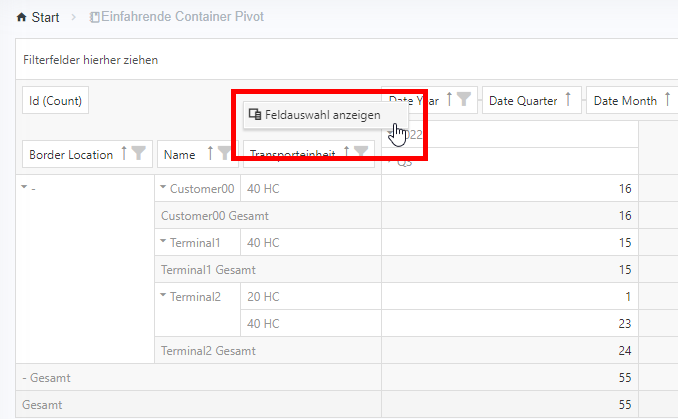The width and height of the screenshot is (678, 419).
Task: Collapse the Terminal2 row group
Action: coord(164,296)
